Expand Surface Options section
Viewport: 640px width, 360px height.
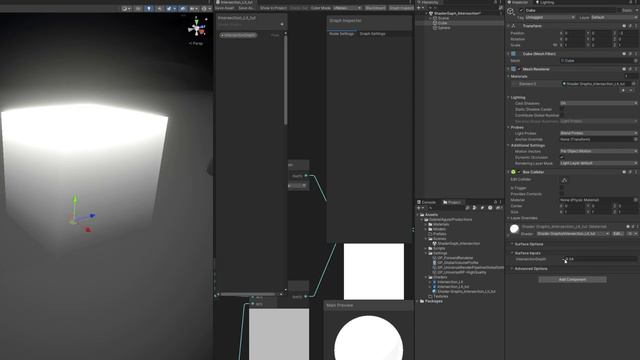pos(529,244)
